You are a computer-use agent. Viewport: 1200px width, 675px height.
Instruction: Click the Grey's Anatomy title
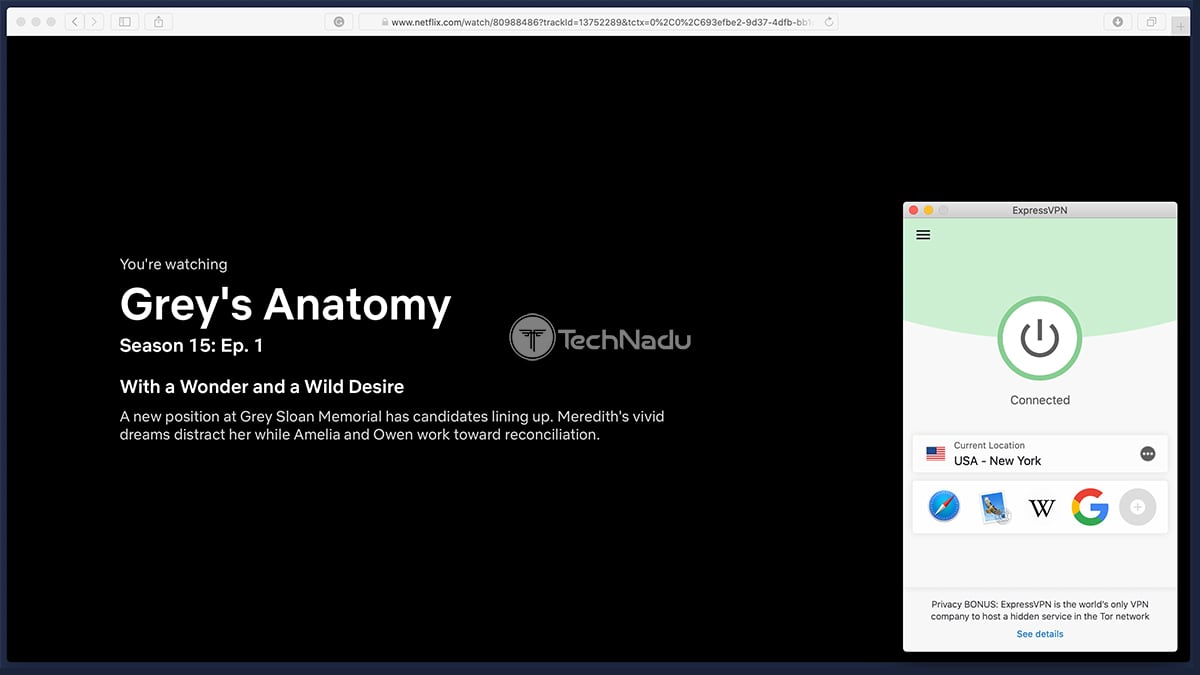click(285, 305)
